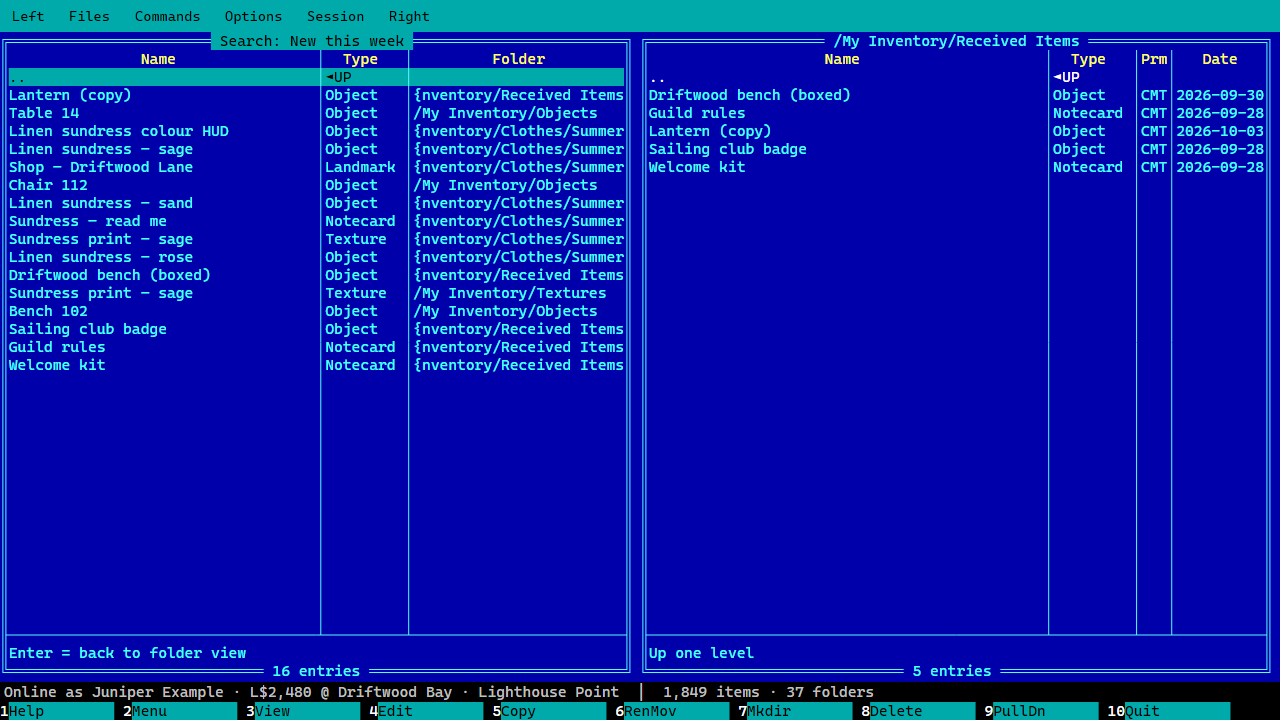Select the '..' row in left panel
The height and width of the screenshot is (720, 1280).
point(316,77)
